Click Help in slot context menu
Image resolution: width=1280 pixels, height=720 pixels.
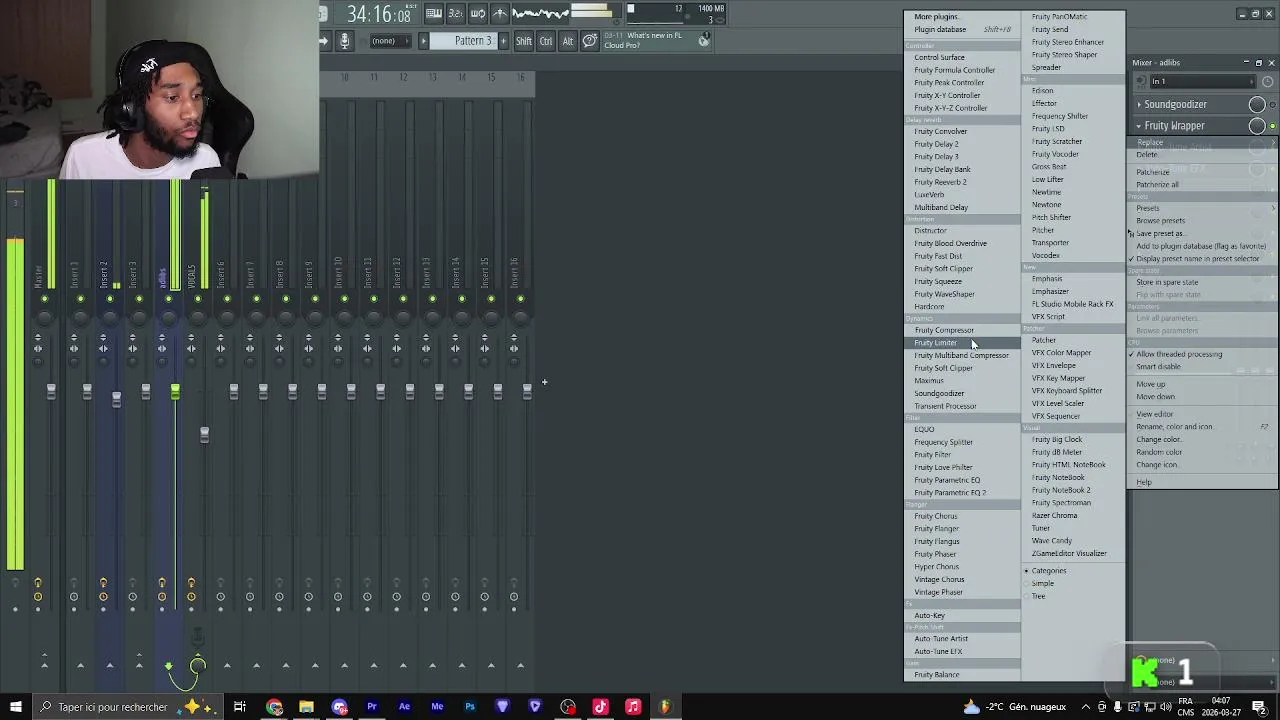[1203, 482]
